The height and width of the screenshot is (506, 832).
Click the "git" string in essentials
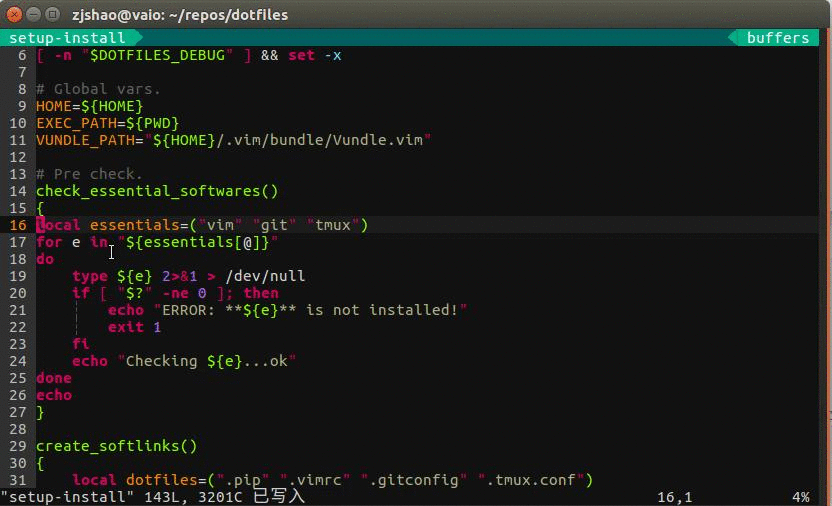click(274, 225)
